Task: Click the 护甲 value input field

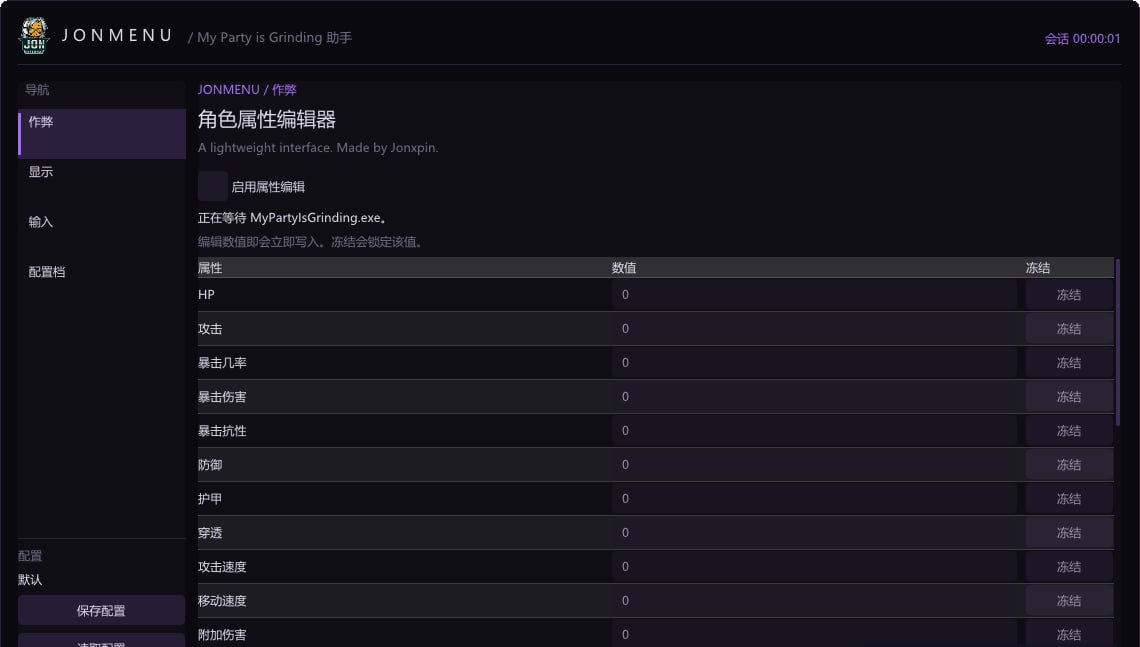Action: click(x=814, y=499)
